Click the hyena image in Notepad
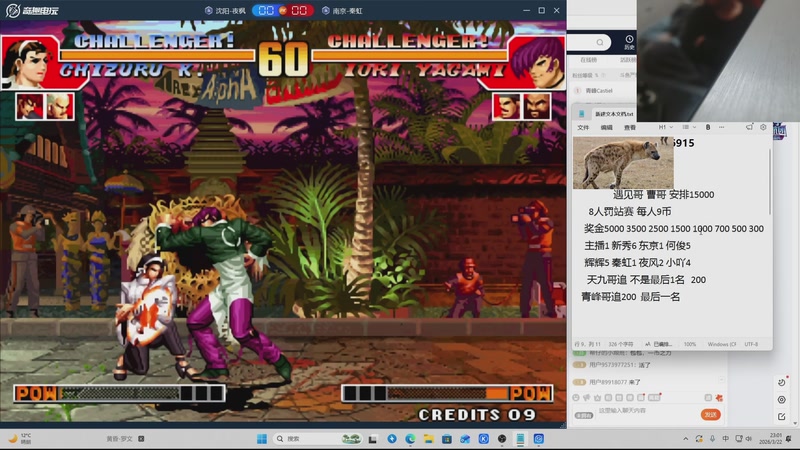The width and height of the screenshot is (800, 450). coord(623,163)
